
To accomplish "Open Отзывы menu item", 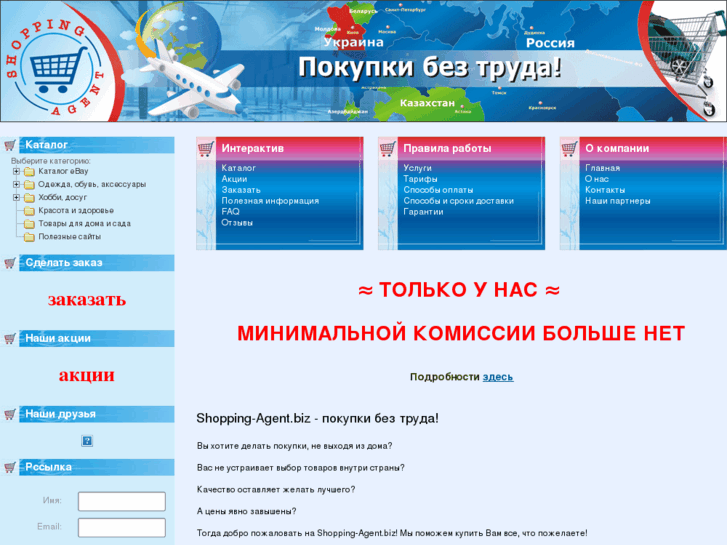I will (237, 223).
